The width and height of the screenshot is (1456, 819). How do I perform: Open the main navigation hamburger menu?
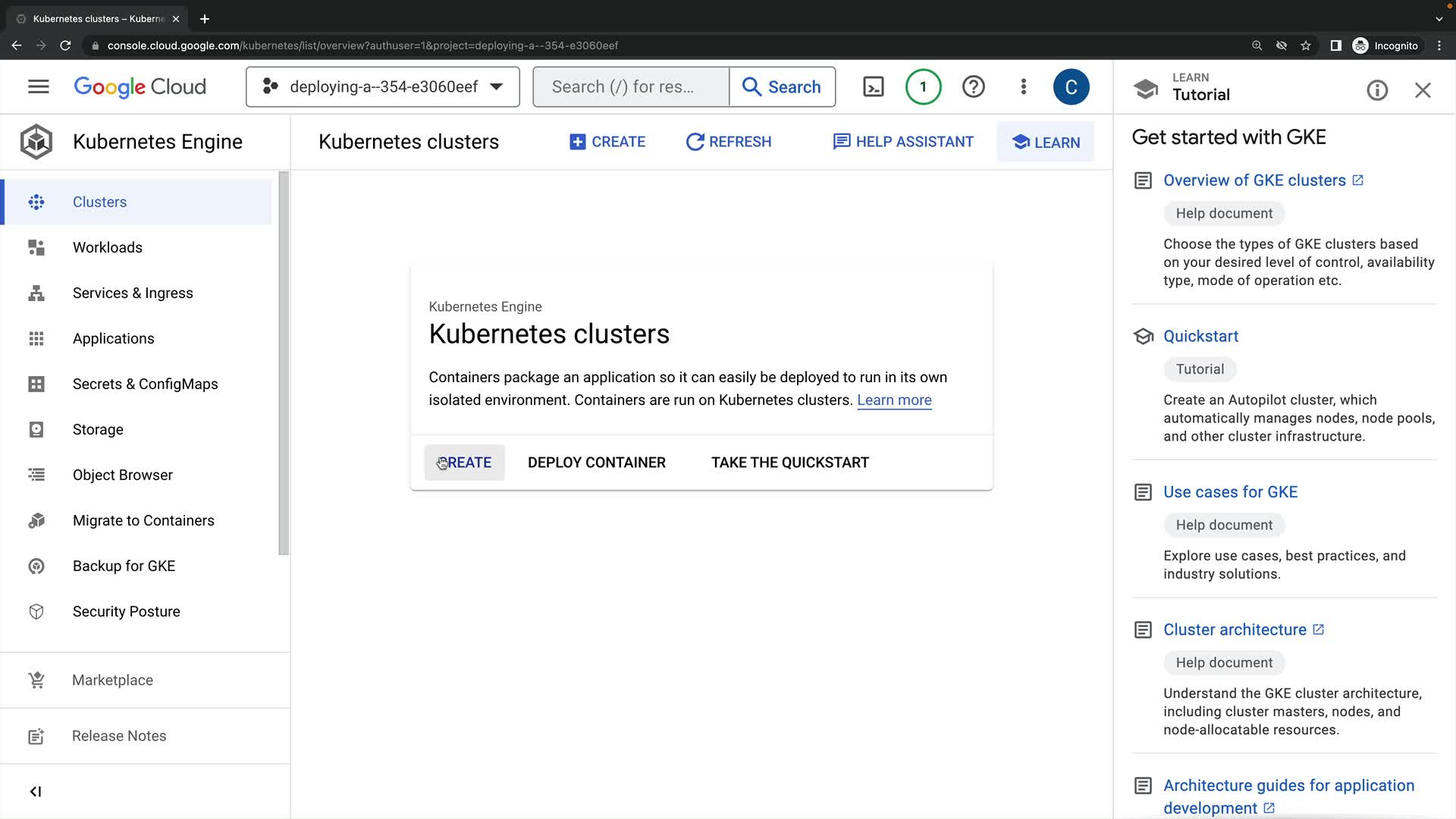coord(38,86)
